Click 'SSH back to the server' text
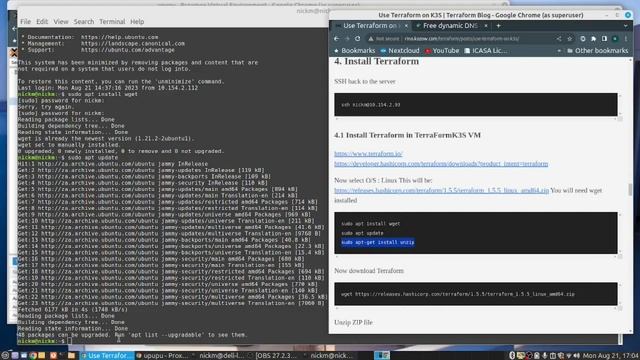 [365, 82]
